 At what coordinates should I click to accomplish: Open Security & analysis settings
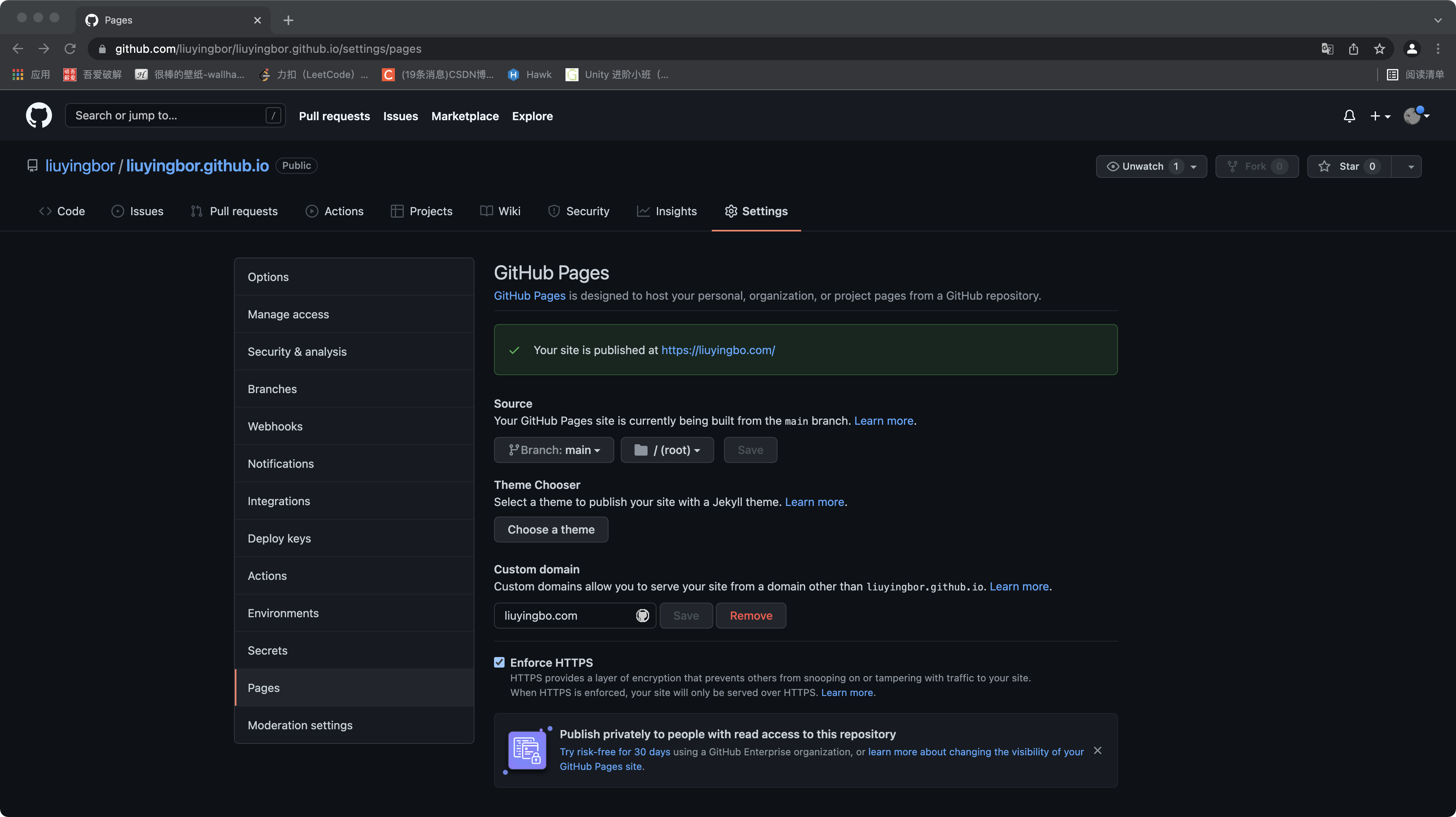354,351
